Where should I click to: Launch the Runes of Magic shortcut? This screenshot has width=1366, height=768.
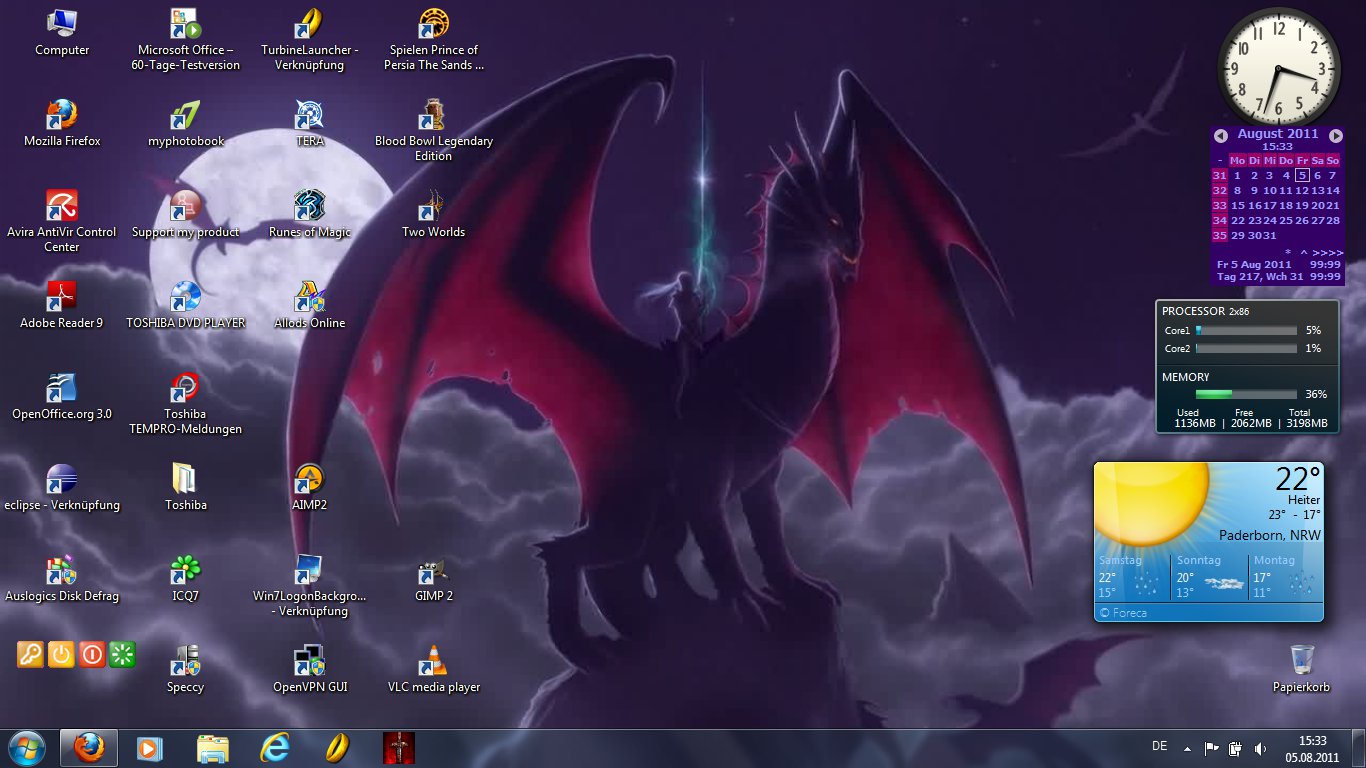(x=310, y=206)
